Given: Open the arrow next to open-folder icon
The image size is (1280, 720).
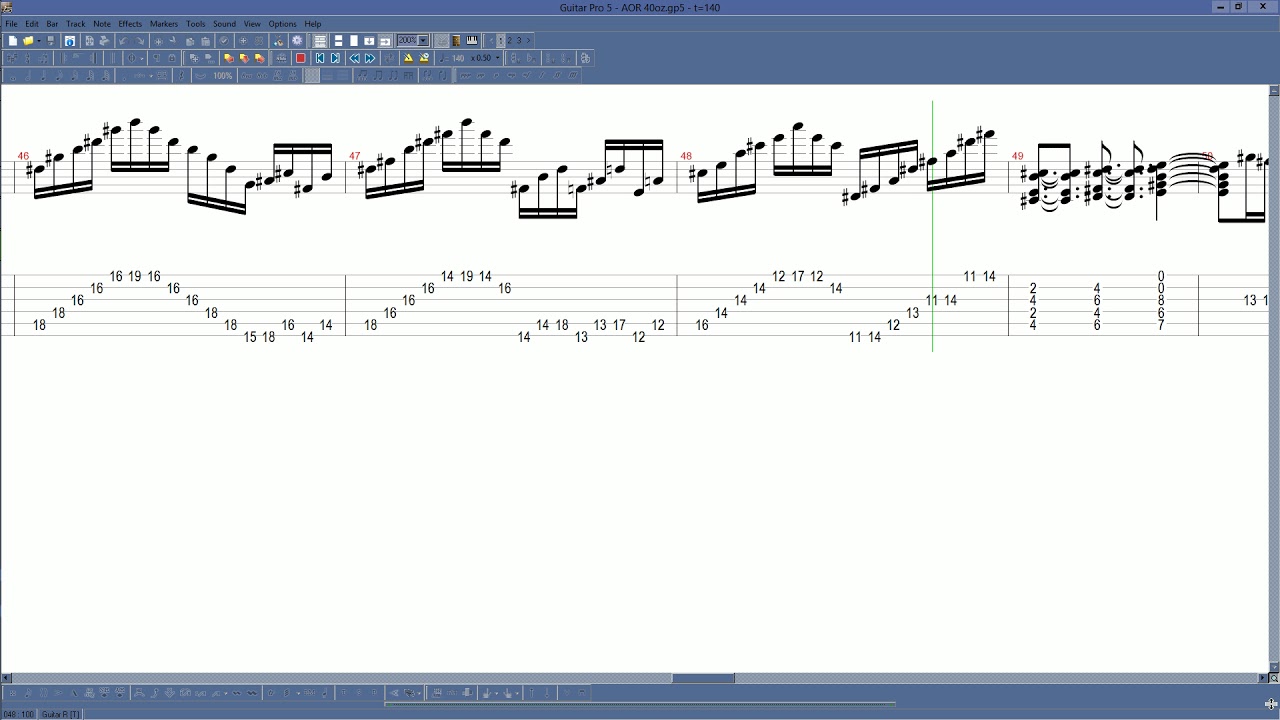Looking at the screenshot, I should coord(39,41).
